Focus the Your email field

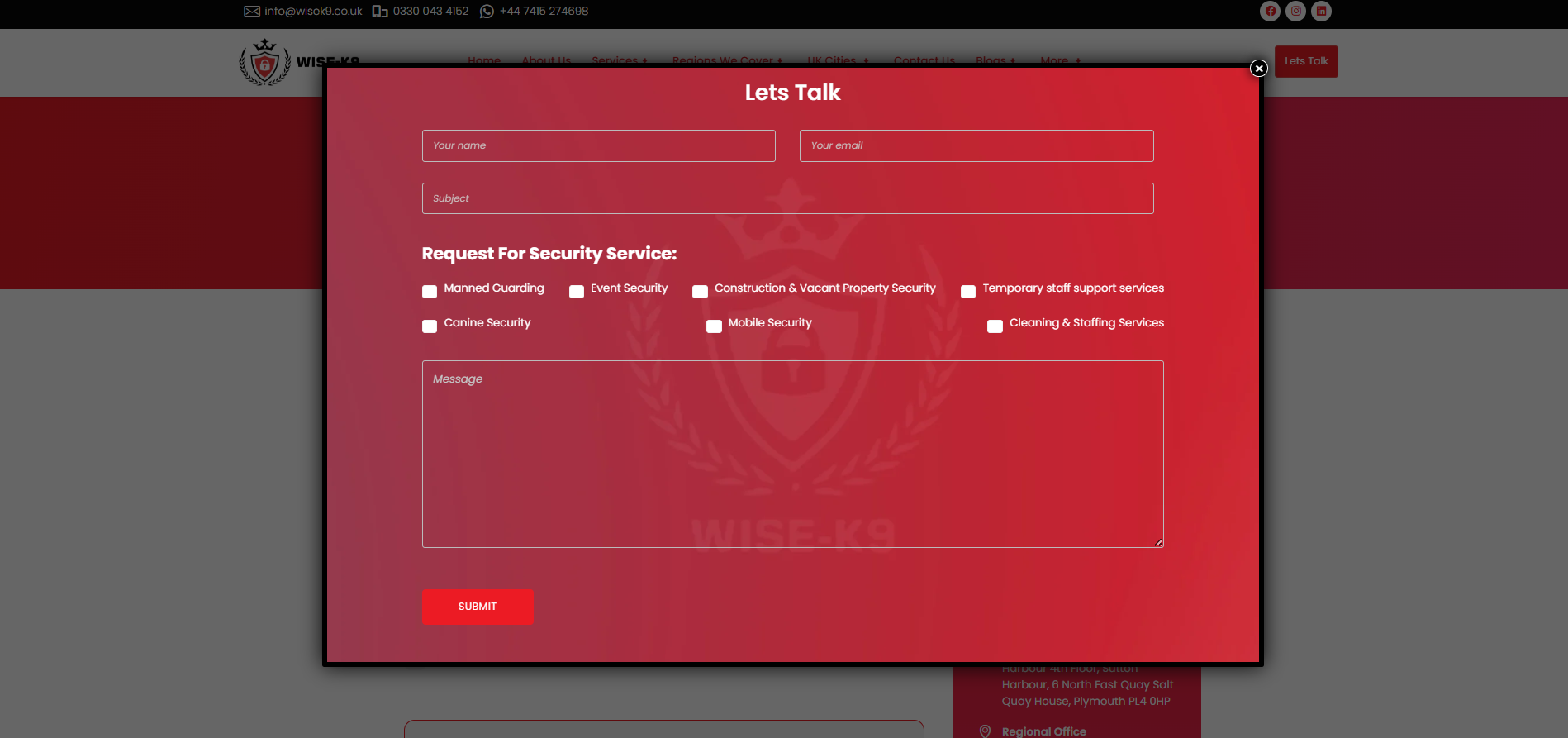(x=976, y=145)
